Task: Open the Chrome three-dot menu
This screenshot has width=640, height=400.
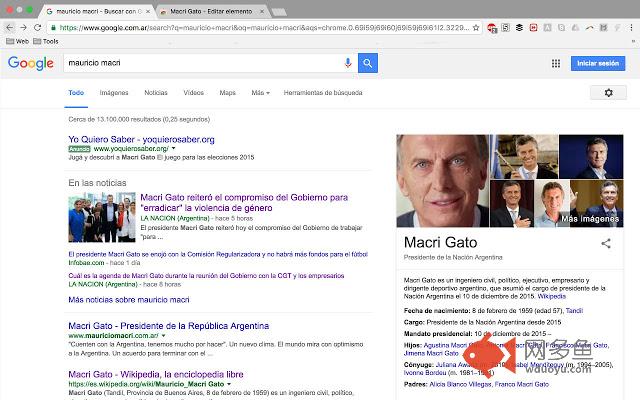Action: pos(631,28)
